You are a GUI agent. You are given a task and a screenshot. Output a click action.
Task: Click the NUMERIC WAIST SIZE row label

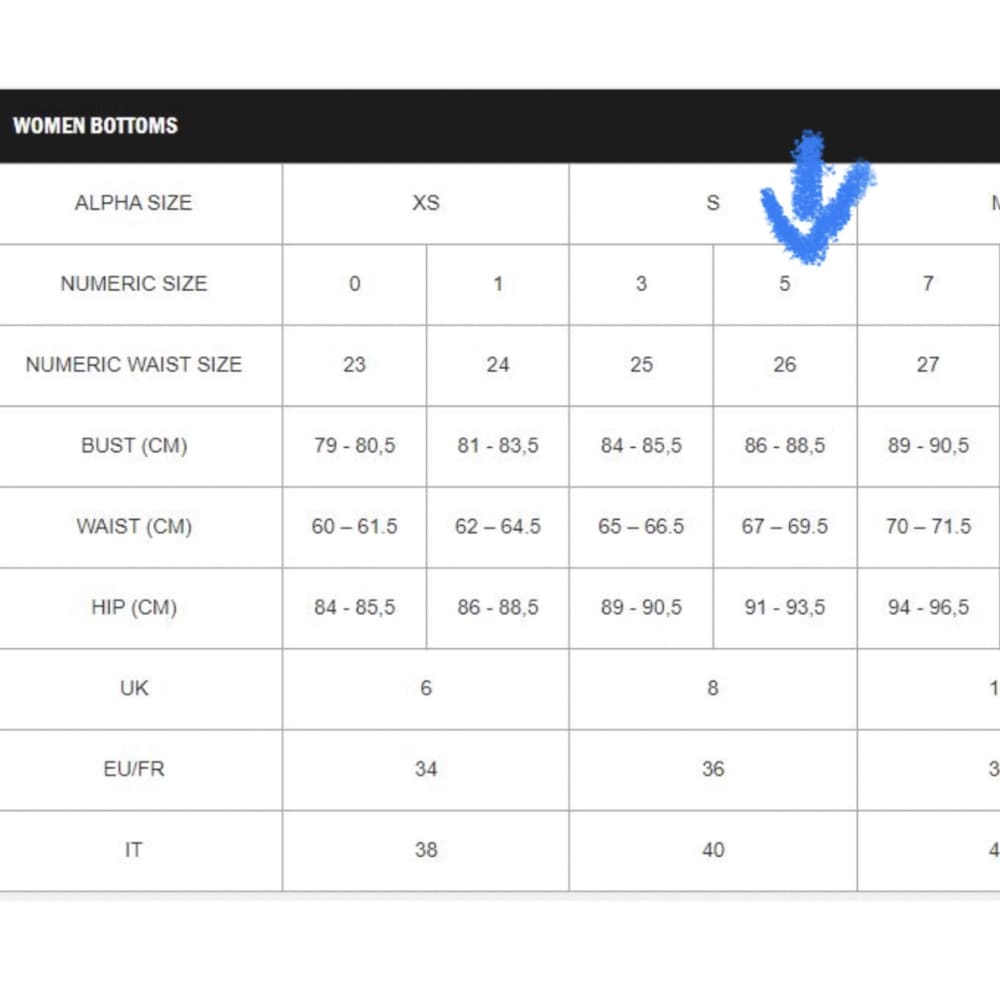(x=133, y=365)
